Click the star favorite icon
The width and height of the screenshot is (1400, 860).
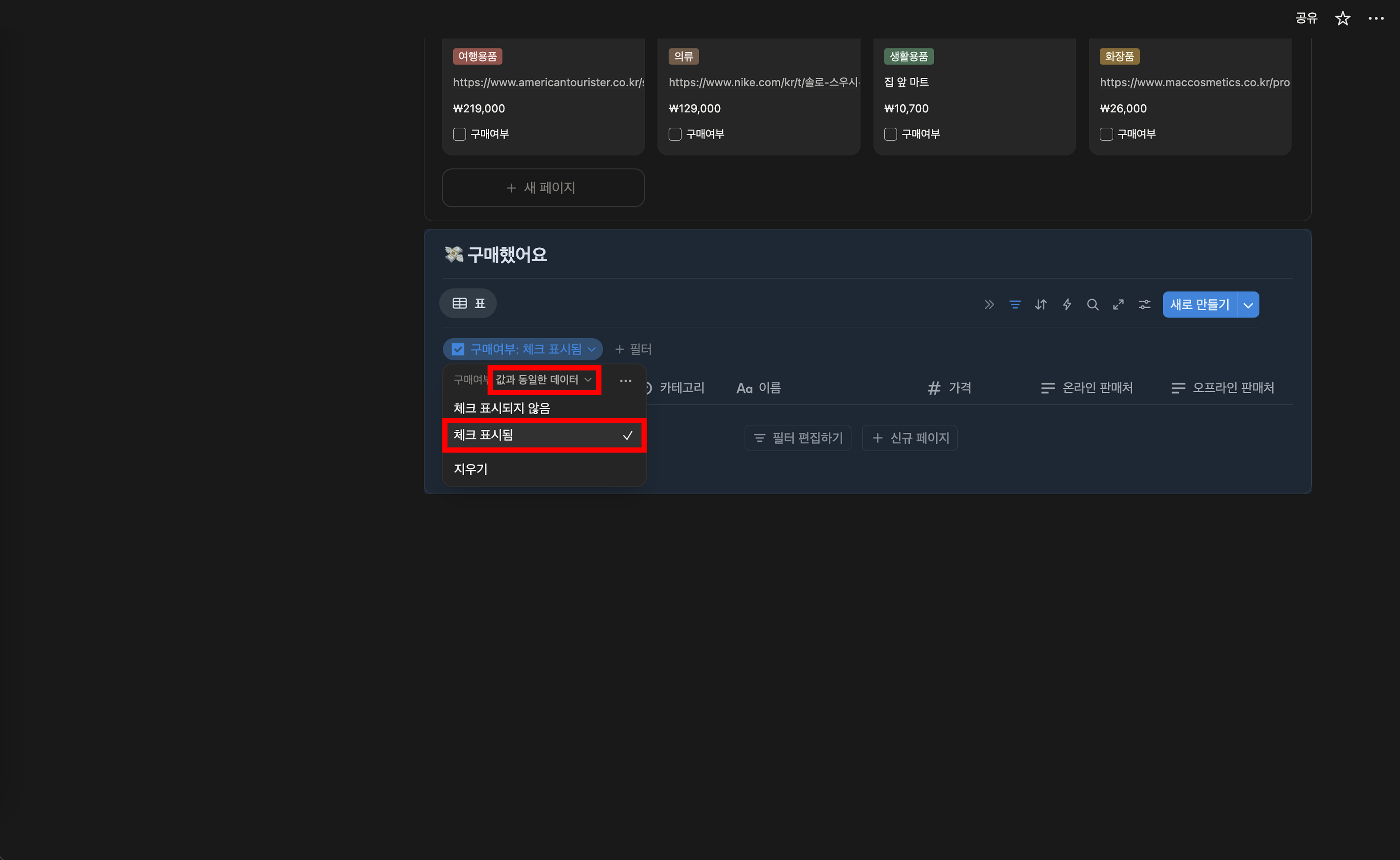(x=1342, y=19)
